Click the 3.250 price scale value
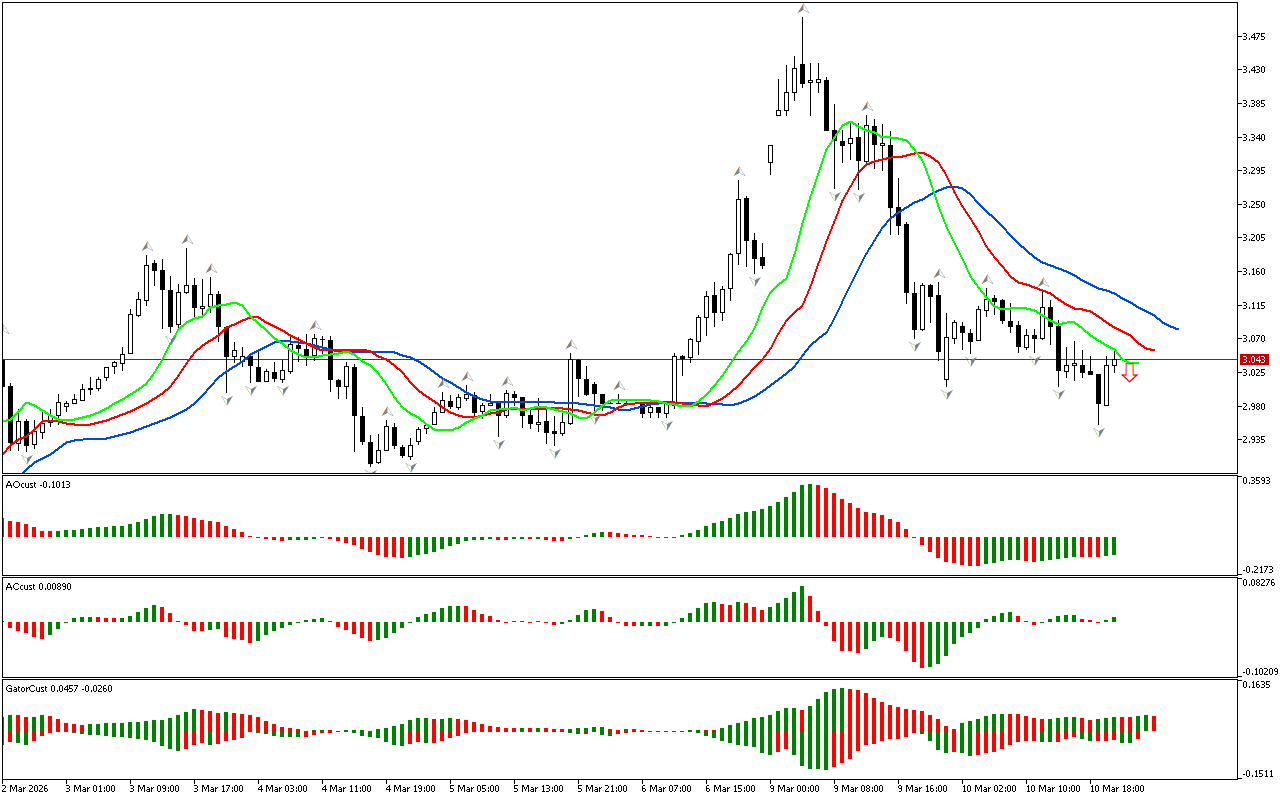1280x800 pixels. pos(1254,205)
